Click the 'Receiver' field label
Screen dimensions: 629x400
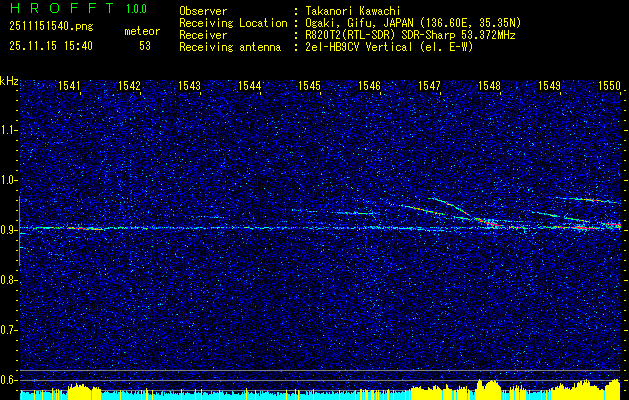203,35
